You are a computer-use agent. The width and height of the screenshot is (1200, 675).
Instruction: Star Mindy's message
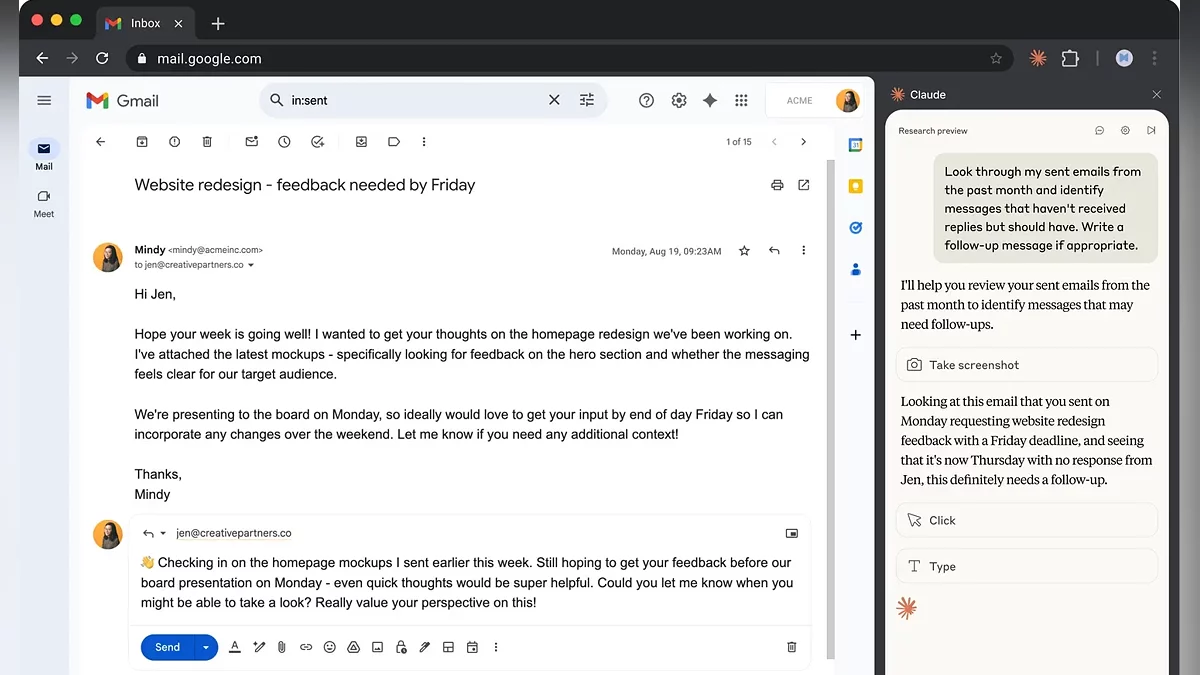point(744,251)
